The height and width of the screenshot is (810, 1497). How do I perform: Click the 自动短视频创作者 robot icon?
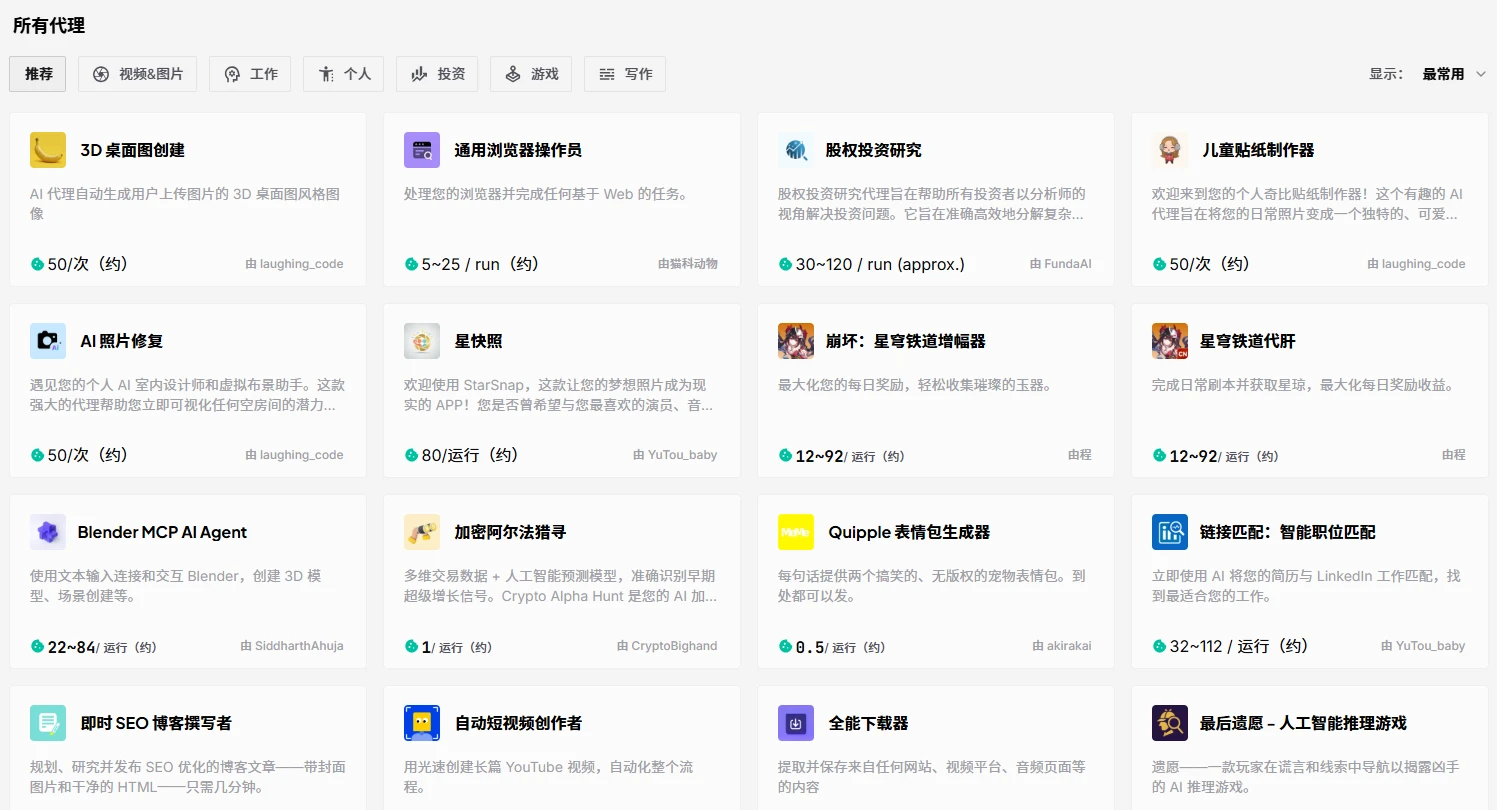tap(422, 723)
